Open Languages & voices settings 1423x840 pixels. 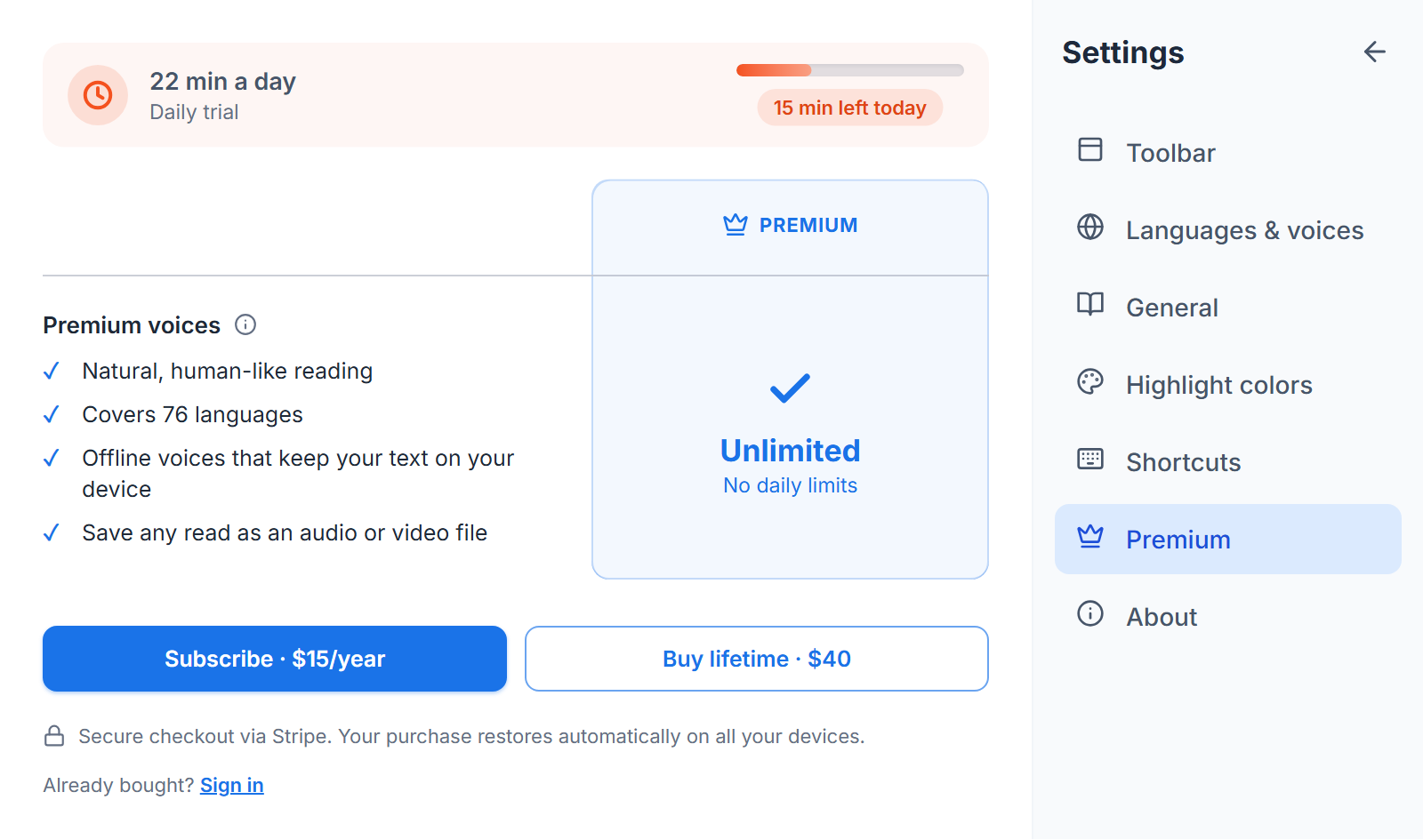click(1228, 230)
